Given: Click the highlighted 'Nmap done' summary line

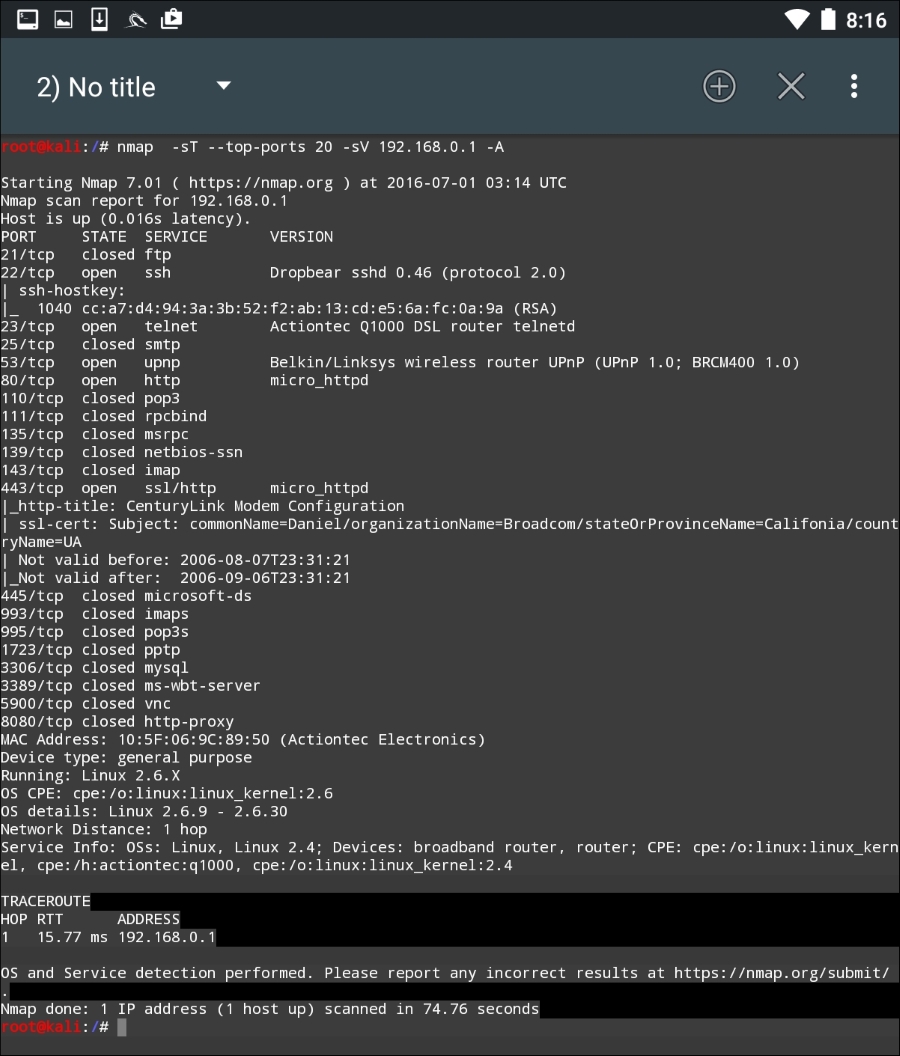Looking at the screenshot, I should (270, 1008).
